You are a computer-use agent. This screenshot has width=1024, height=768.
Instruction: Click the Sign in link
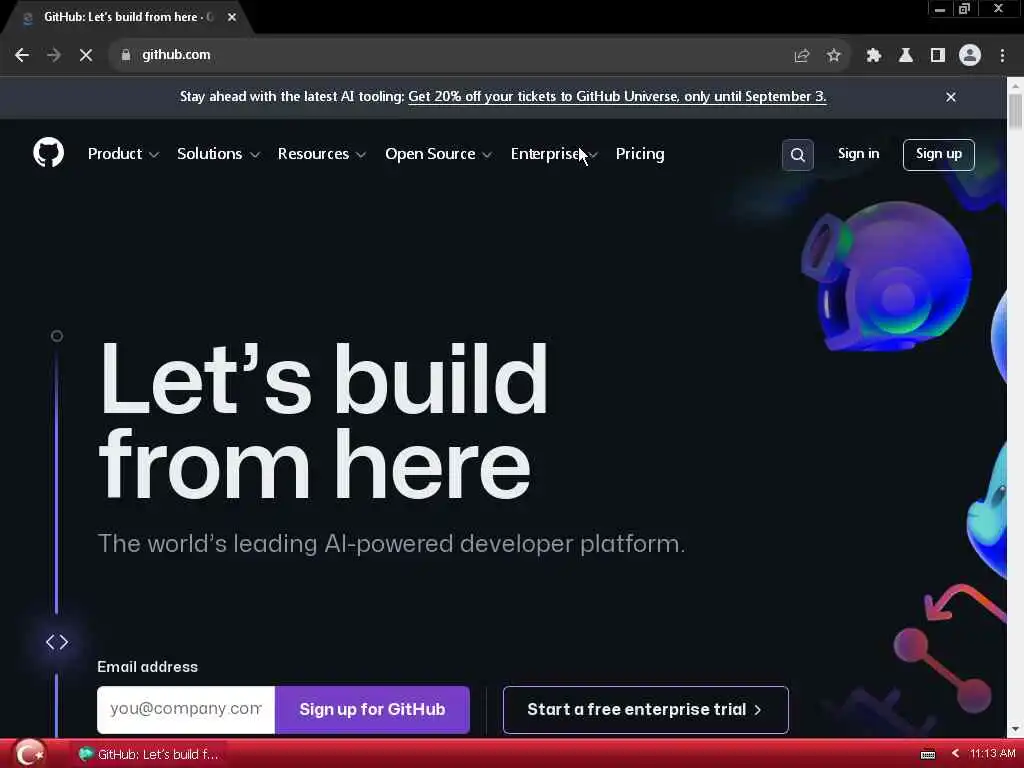coord(858,154)
